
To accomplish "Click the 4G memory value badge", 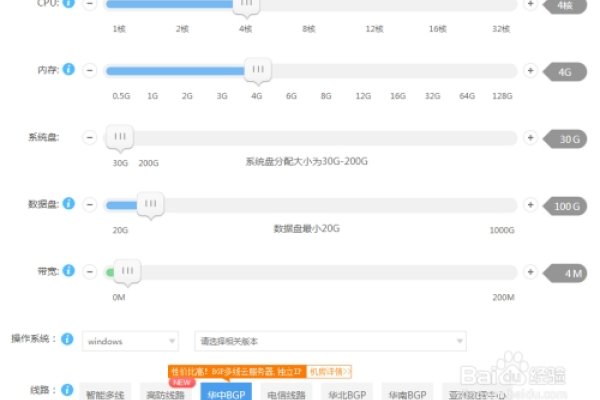I will pos(565,72).
